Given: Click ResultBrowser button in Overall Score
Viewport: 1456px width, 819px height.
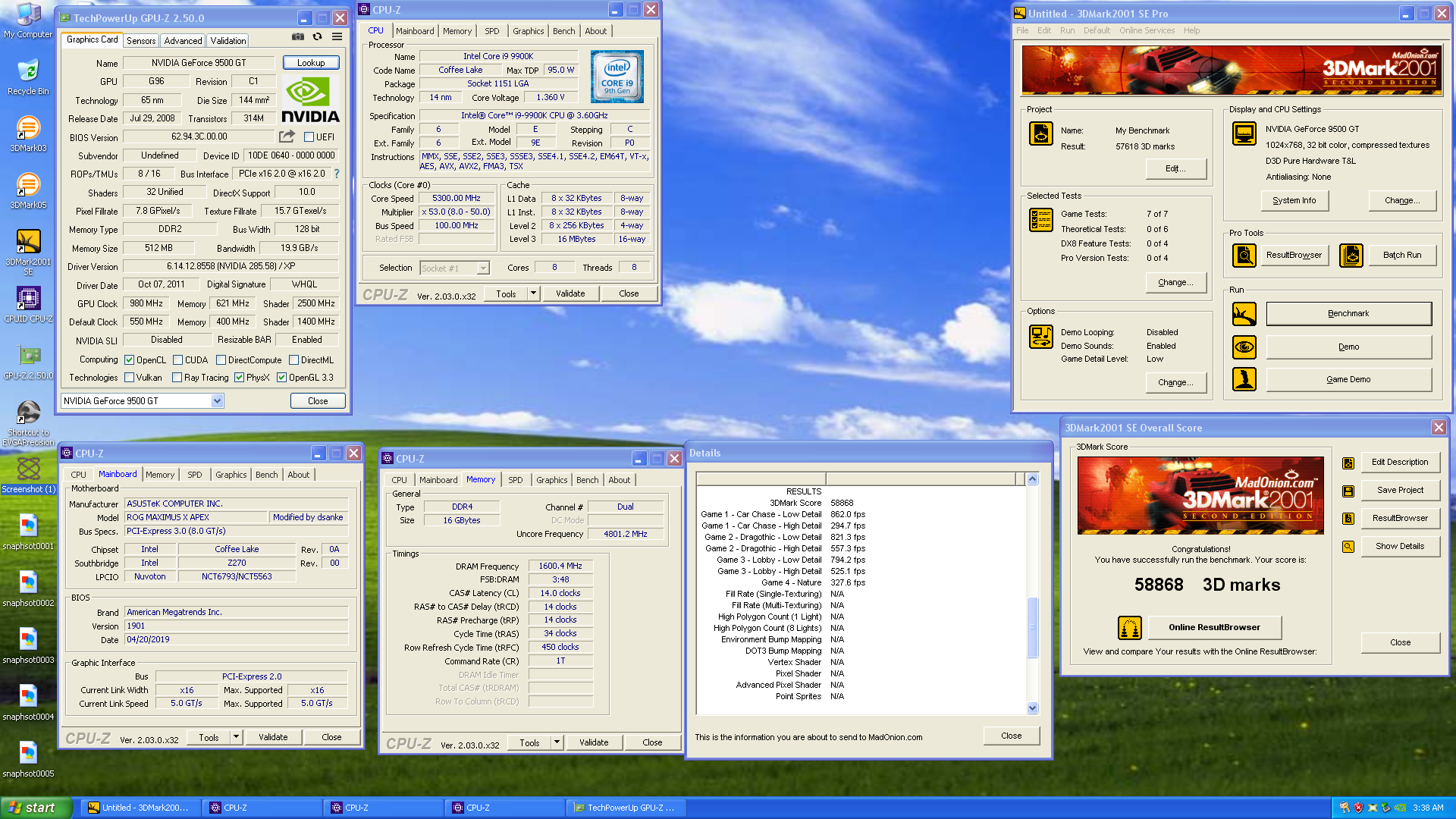Looking at the screenshot, I should (1400, 519).
